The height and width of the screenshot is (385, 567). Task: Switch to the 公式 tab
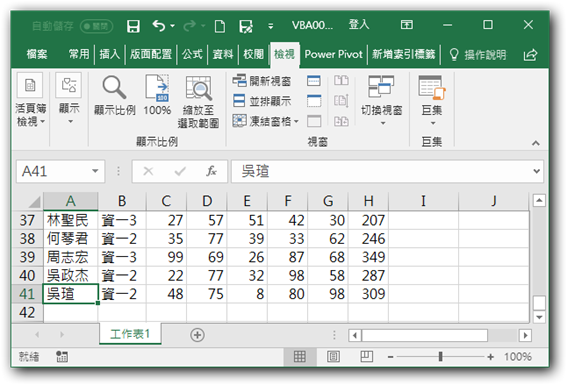pyautogui.click(x=192, y=54)
